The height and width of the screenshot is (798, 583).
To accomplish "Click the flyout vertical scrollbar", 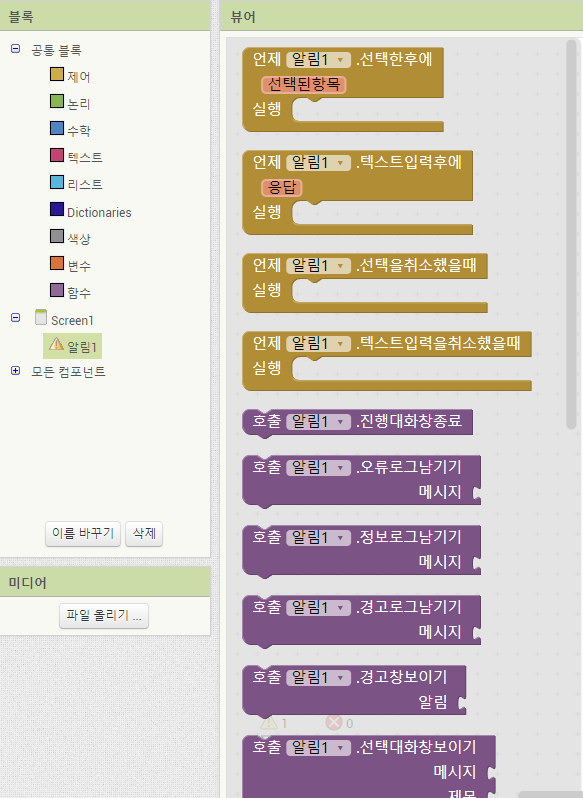I will tap(571, 234).
